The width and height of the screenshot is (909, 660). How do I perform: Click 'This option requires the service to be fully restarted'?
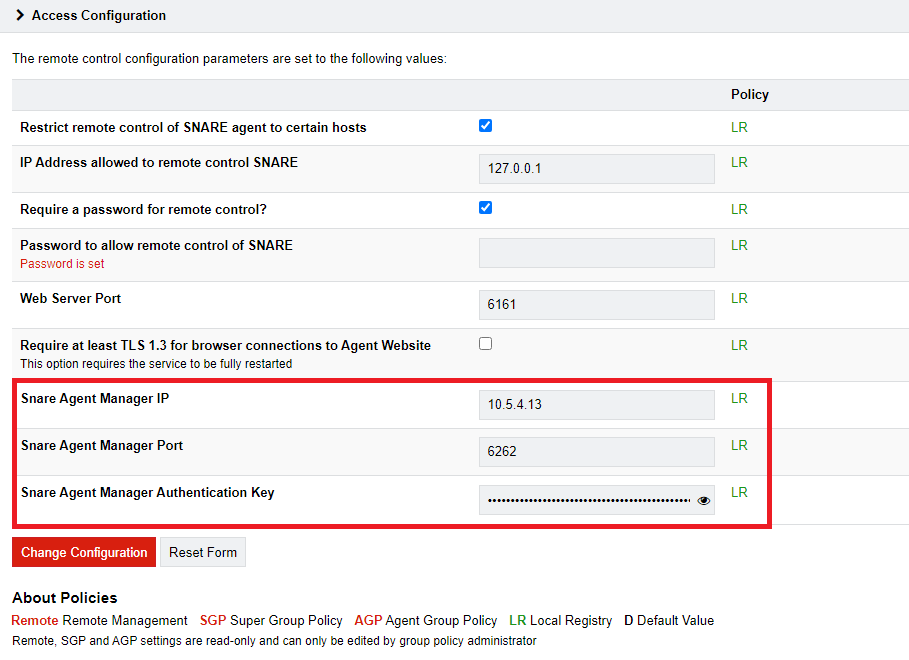(x=156, y=364)
